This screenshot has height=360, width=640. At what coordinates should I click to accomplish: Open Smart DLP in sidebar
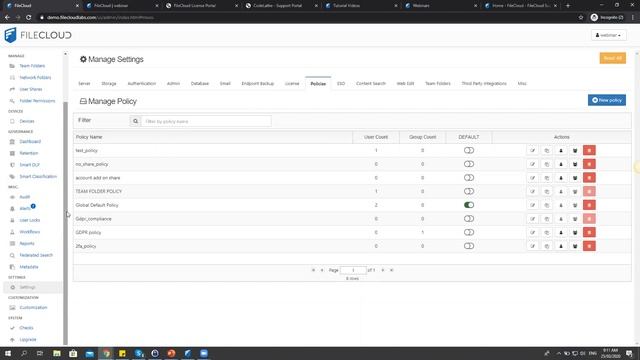[29, 165]
